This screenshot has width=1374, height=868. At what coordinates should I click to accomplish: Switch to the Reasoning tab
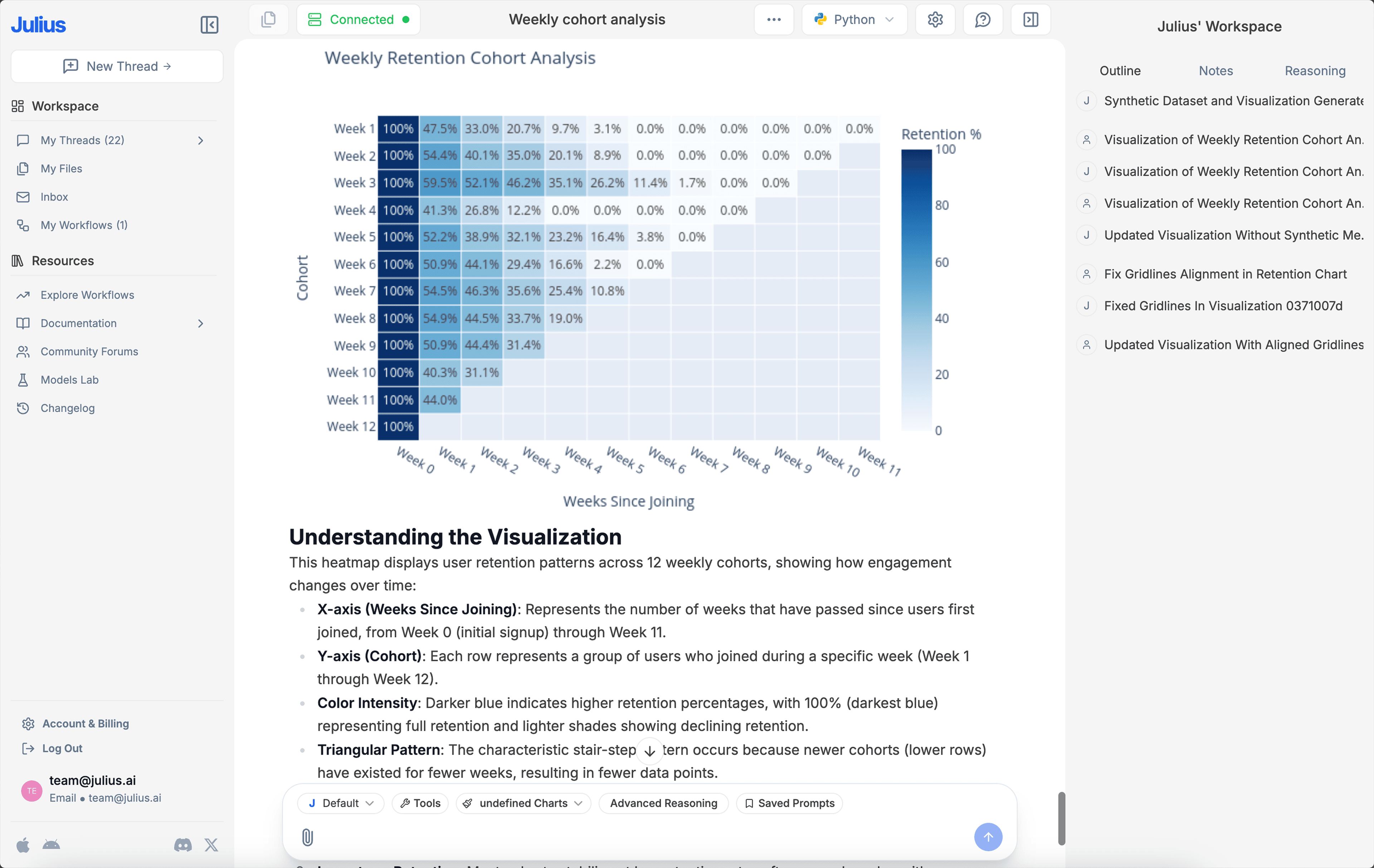(1315, 70)
